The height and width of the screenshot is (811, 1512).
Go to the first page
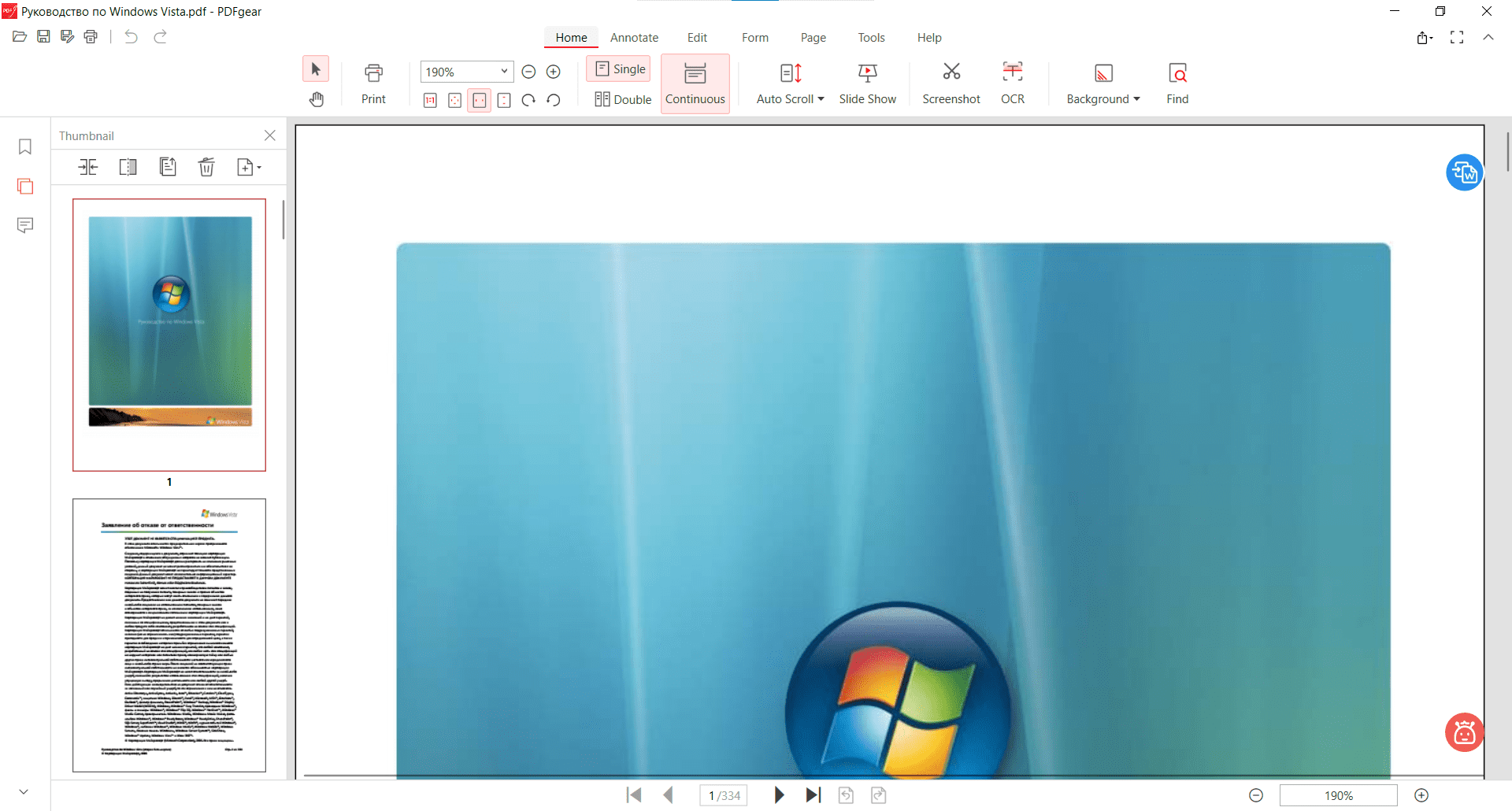[634, 795]
